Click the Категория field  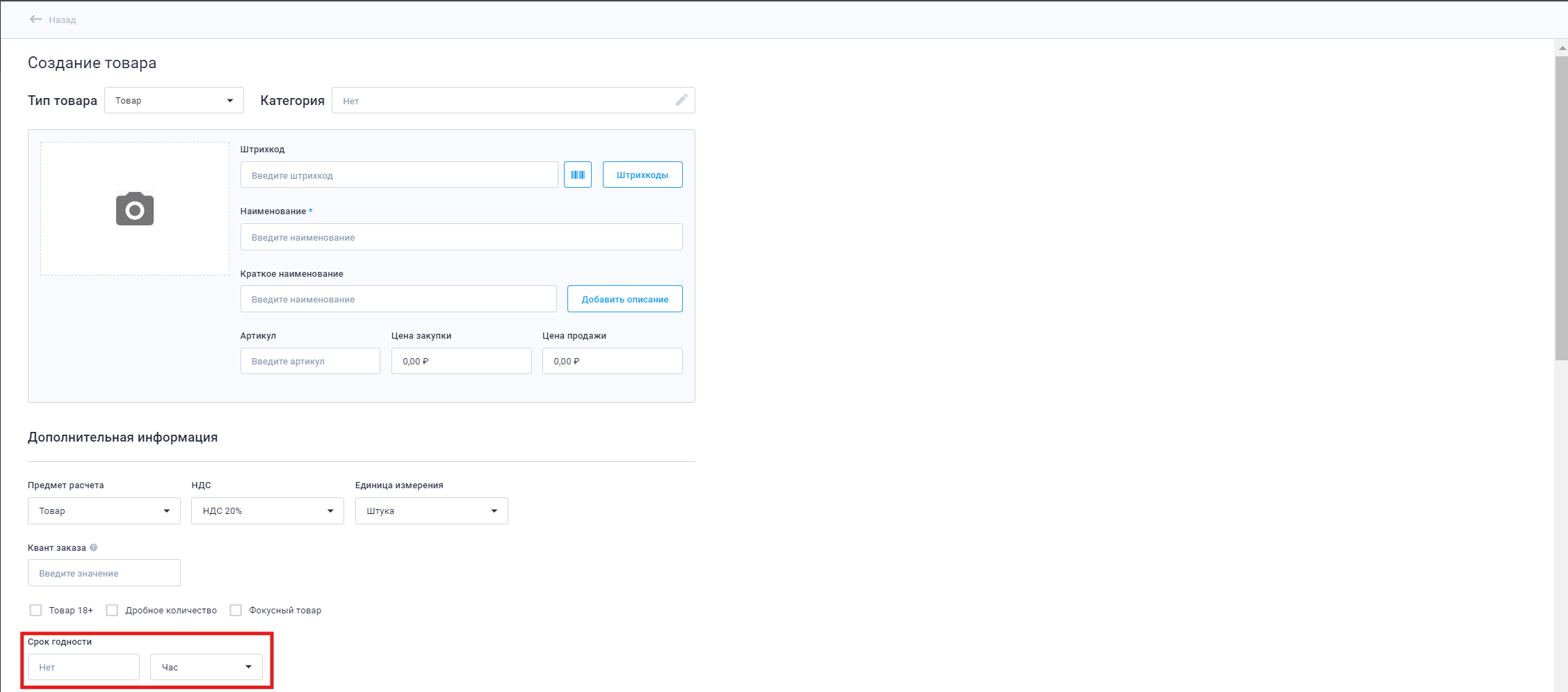coord(513,100)
